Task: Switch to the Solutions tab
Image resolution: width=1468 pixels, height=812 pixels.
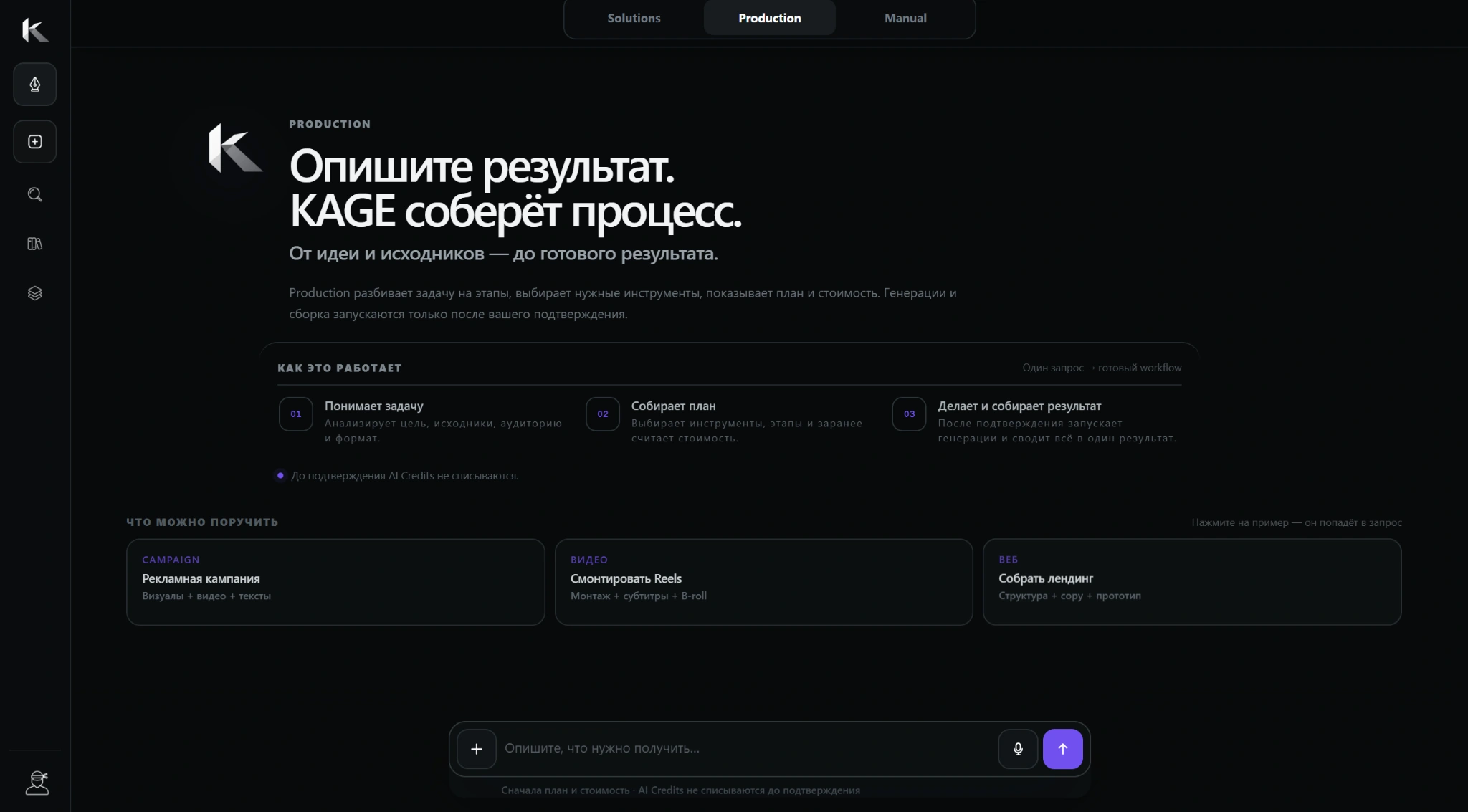Action: coord(634,18)
